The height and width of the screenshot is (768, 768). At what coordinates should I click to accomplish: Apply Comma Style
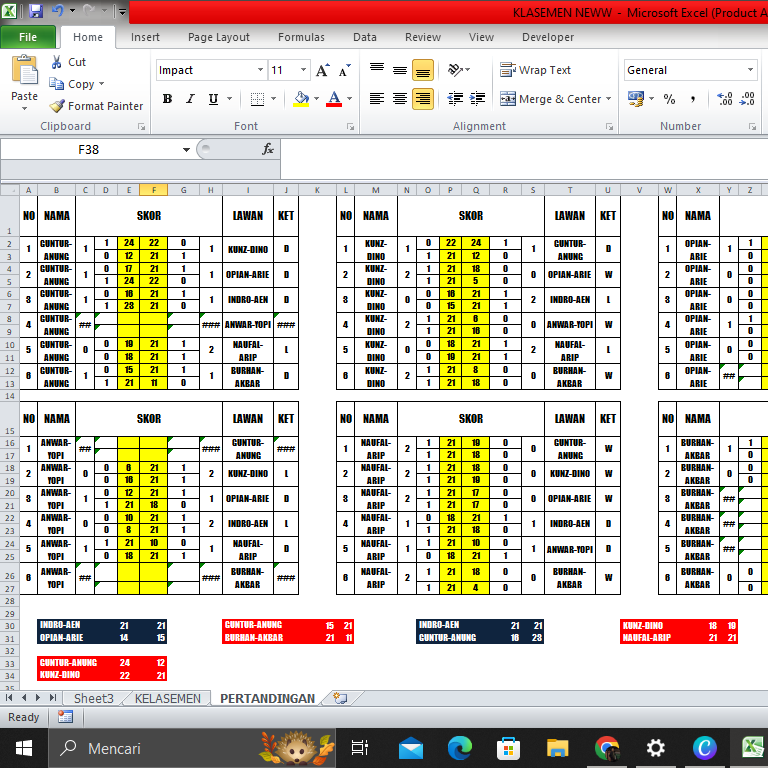[x=692, y=99]
